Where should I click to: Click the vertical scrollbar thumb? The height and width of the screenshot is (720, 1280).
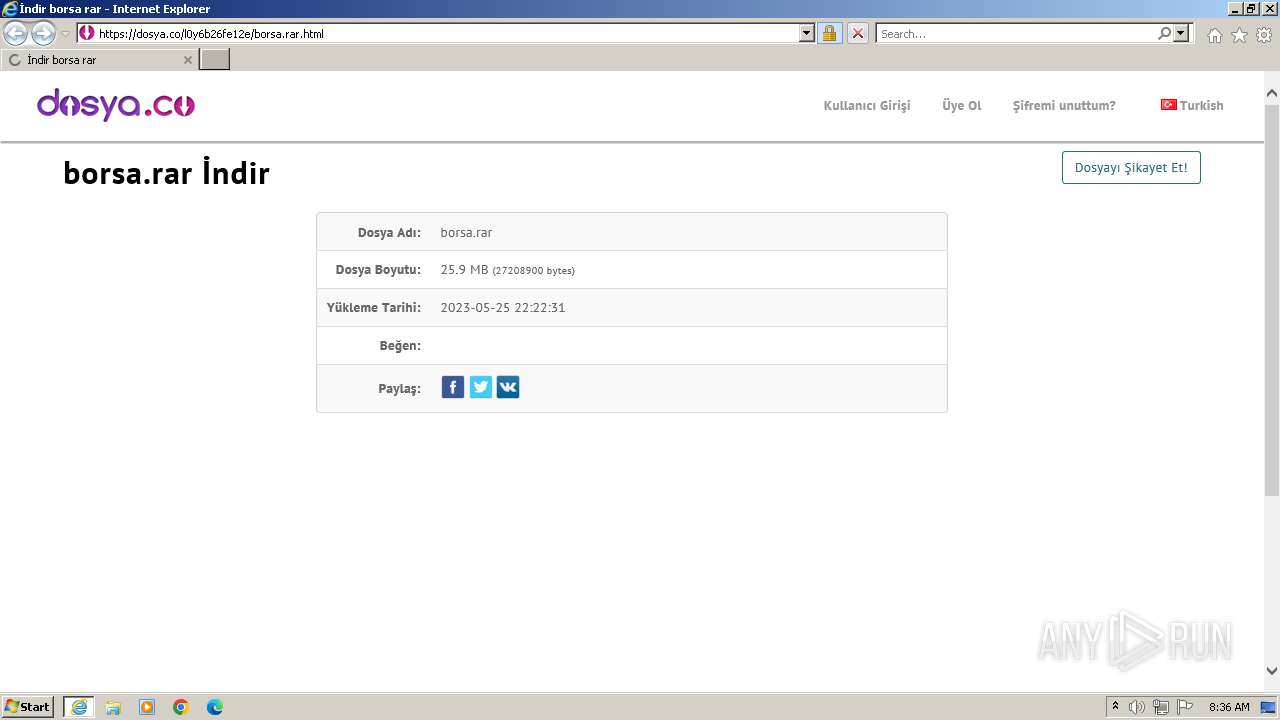tap(1272, 299)
